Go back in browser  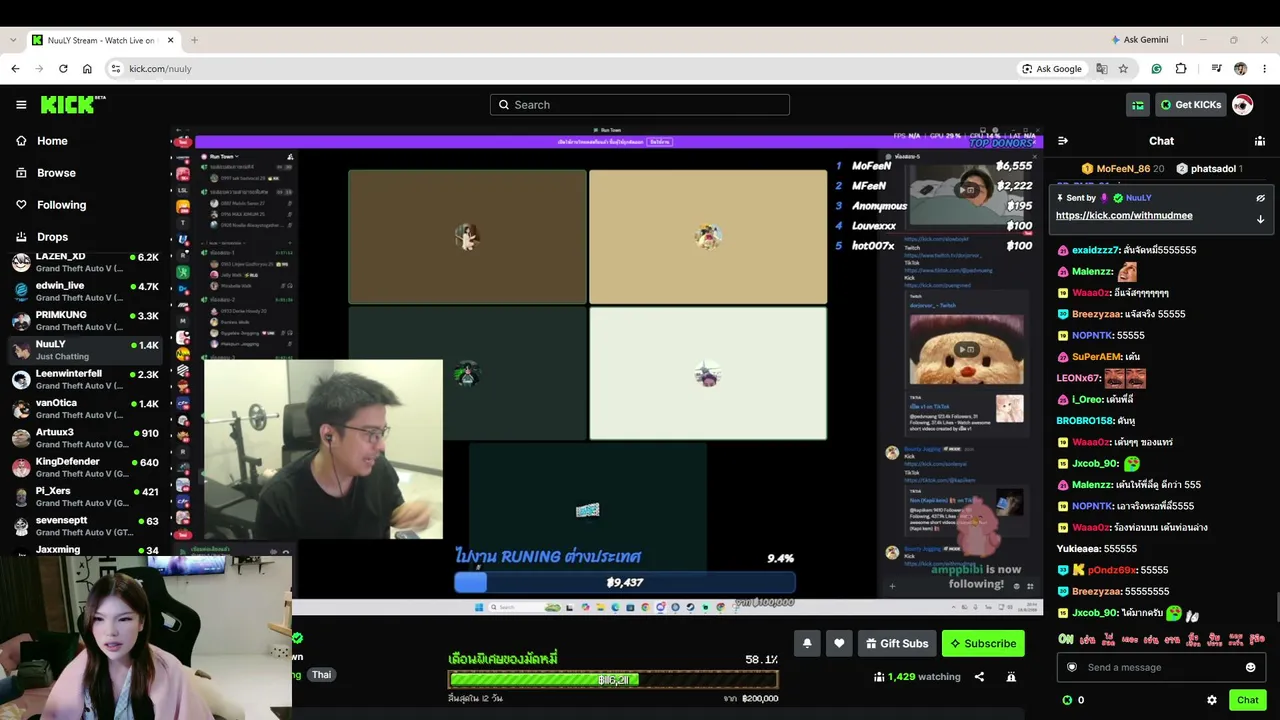[x=15, y=69]
